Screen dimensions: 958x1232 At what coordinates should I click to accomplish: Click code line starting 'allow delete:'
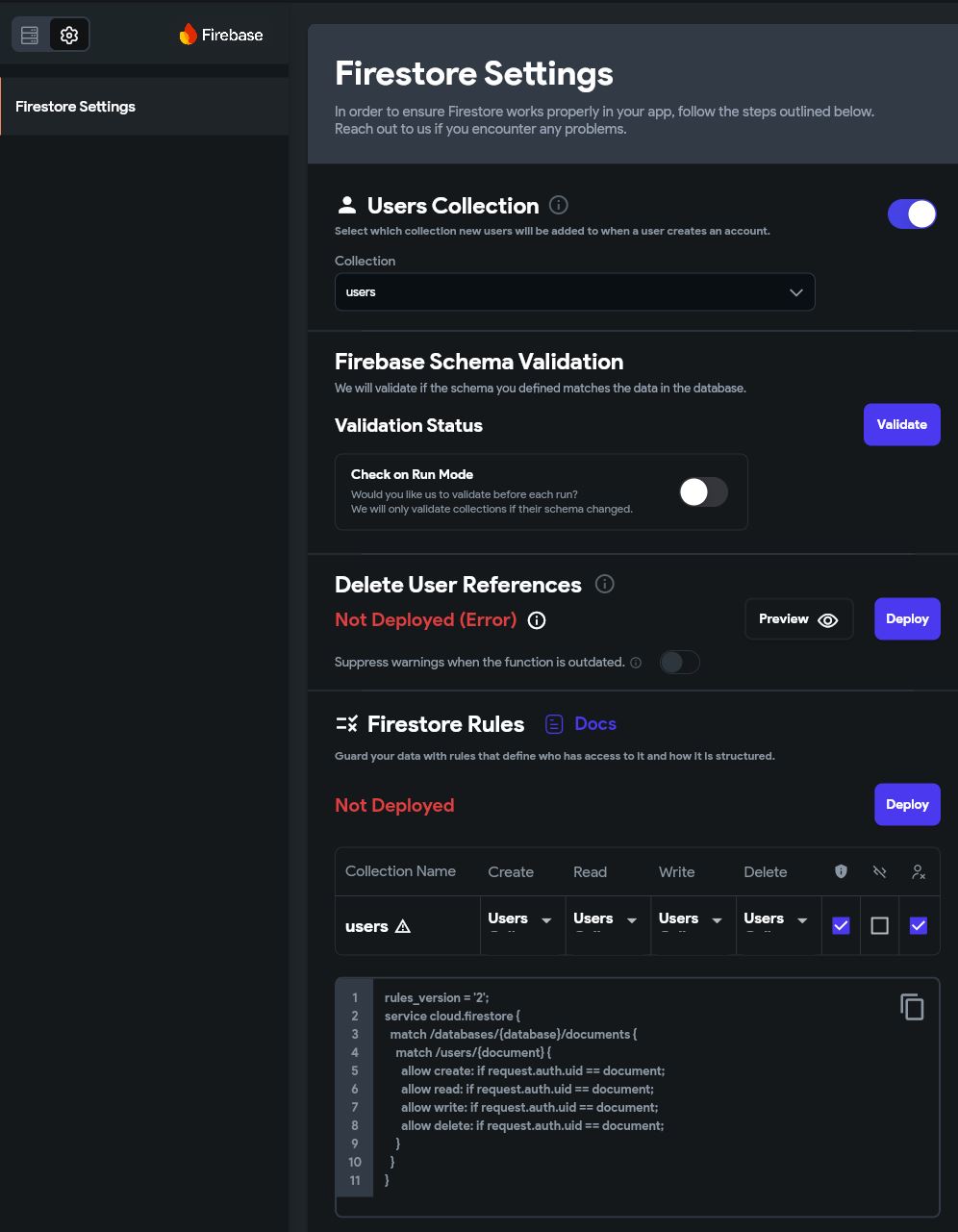(533, 1126)
